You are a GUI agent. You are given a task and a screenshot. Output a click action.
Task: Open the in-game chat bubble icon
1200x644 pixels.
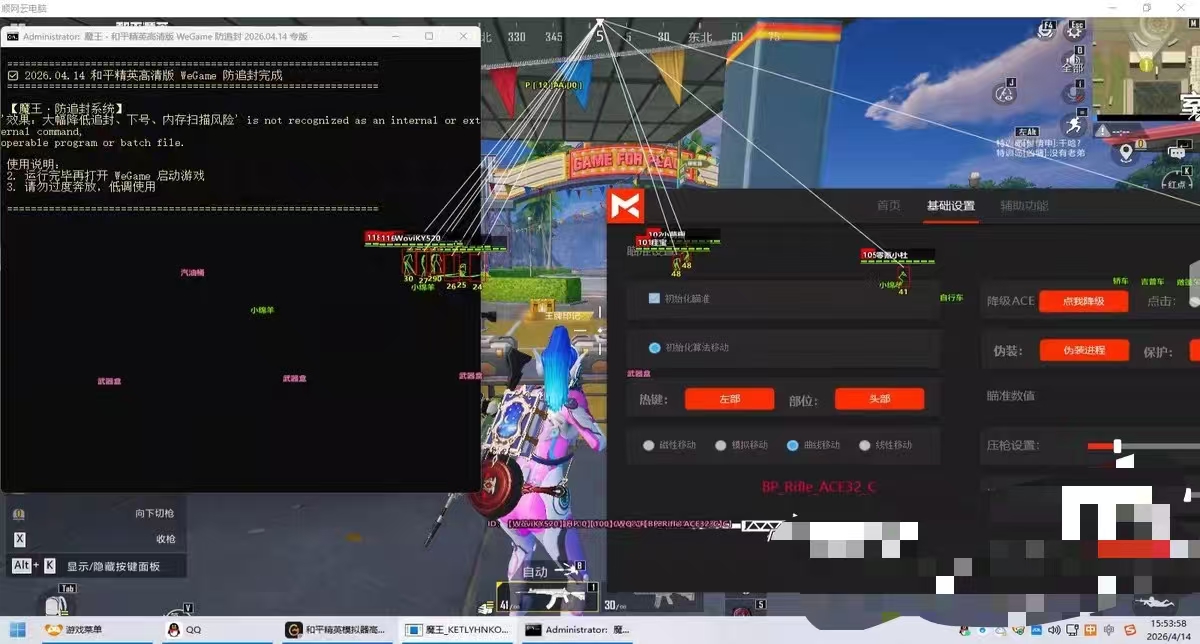coord(1176,152)
